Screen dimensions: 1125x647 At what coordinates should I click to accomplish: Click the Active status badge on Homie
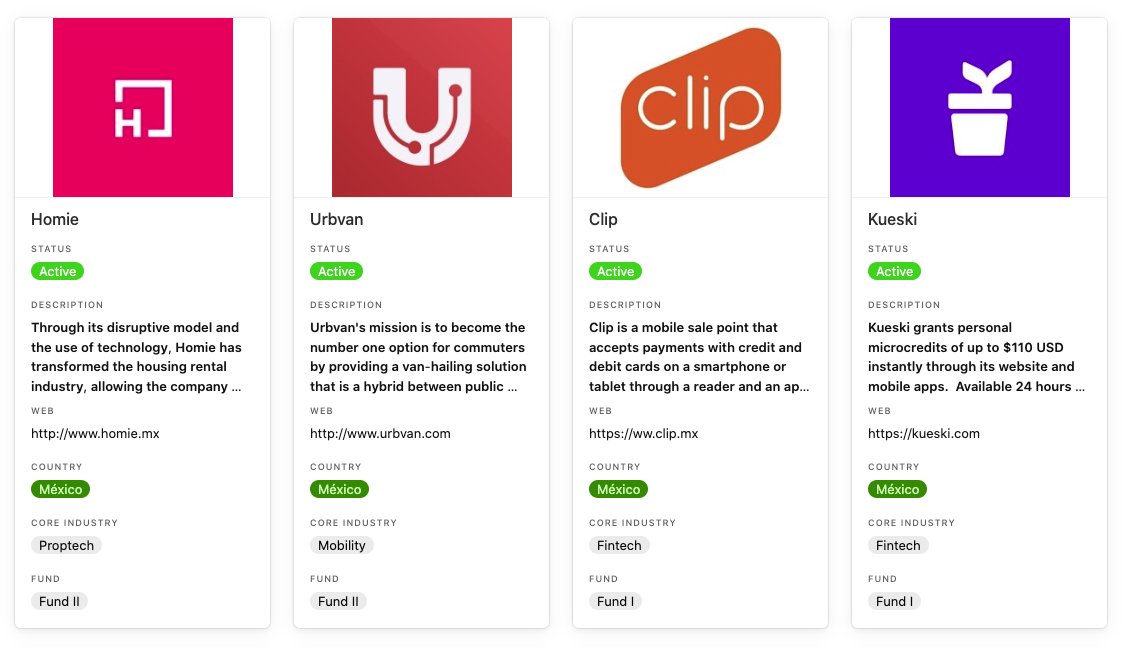click(x=57, y=271)
